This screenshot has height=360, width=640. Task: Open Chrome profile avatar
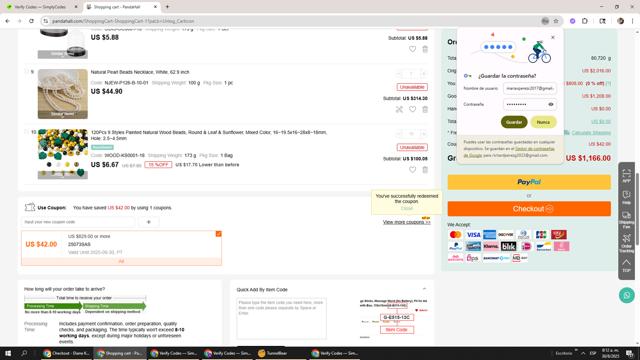620,21
